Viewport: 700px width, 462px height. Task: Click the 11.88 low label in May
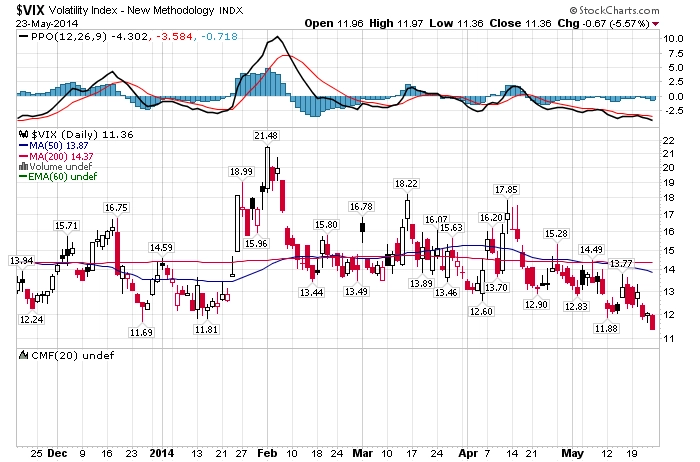click(606, 329)
